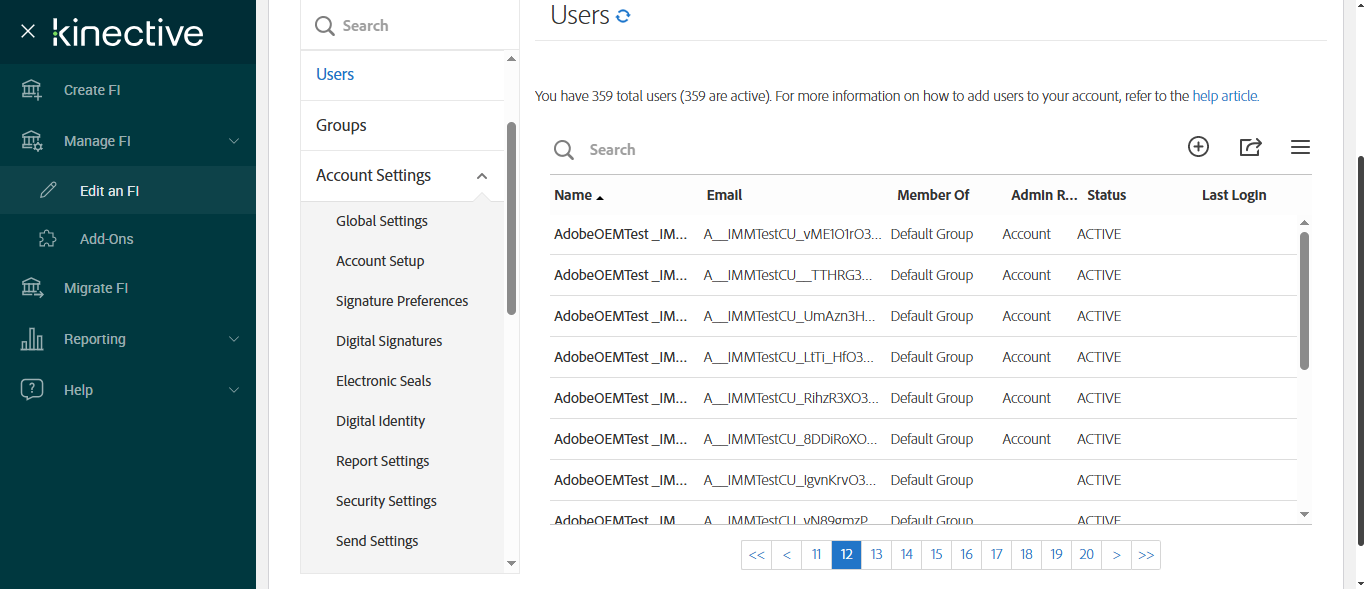Expand the Reporting menu chevron

[234, 339]
